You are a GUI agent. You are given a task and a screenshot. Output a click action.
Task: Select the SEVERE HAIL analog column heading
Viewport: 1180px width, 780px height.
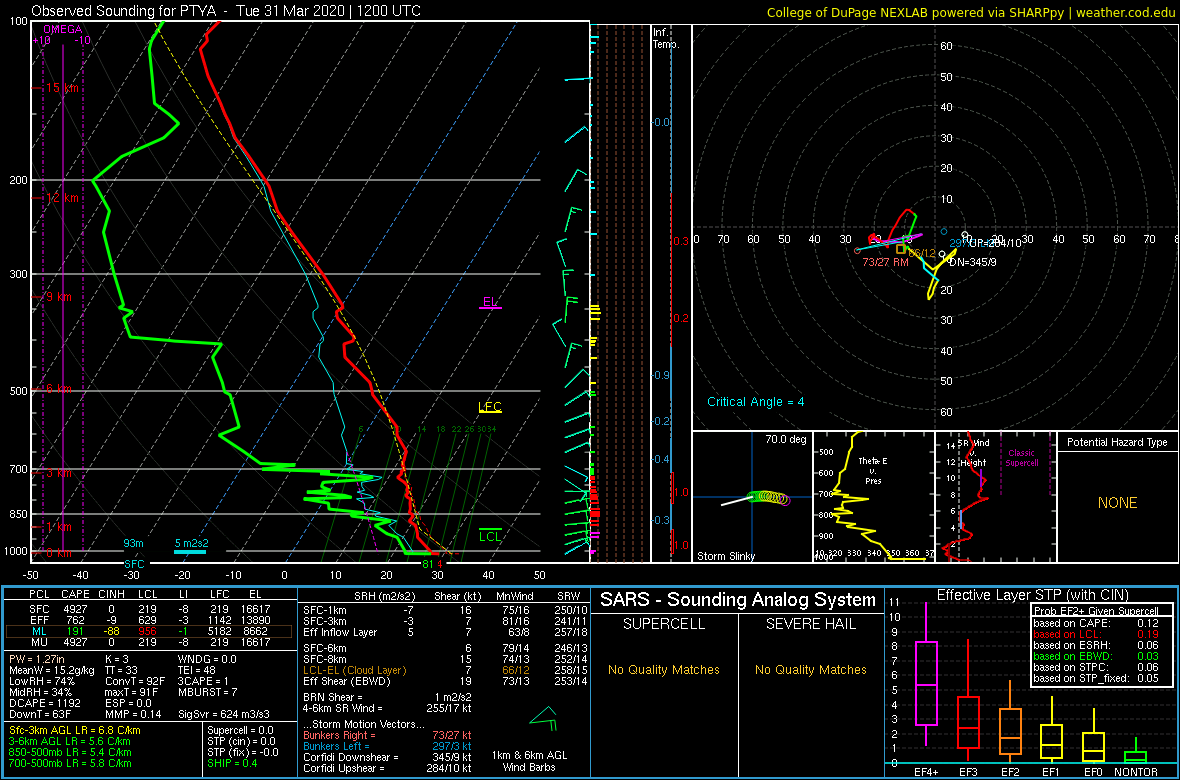[x=811, y=624]
